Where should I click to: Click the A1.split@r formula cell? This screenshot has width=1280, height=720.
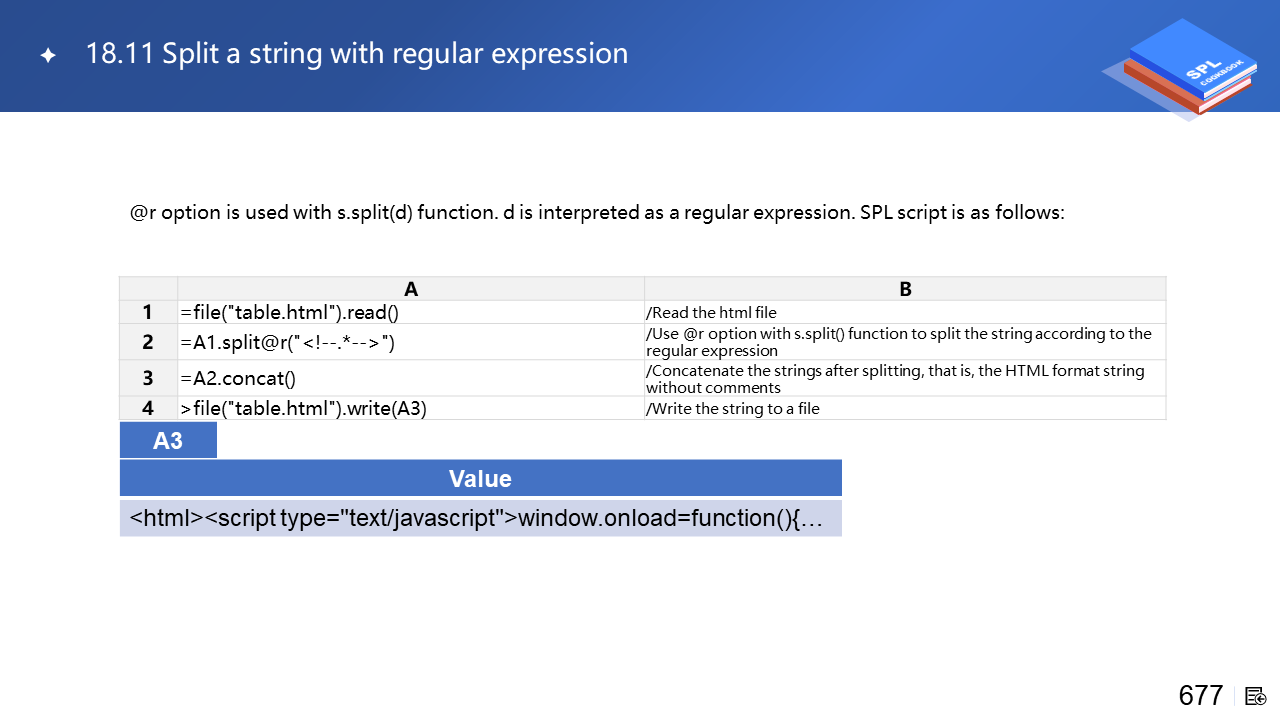tap(288, 342)
